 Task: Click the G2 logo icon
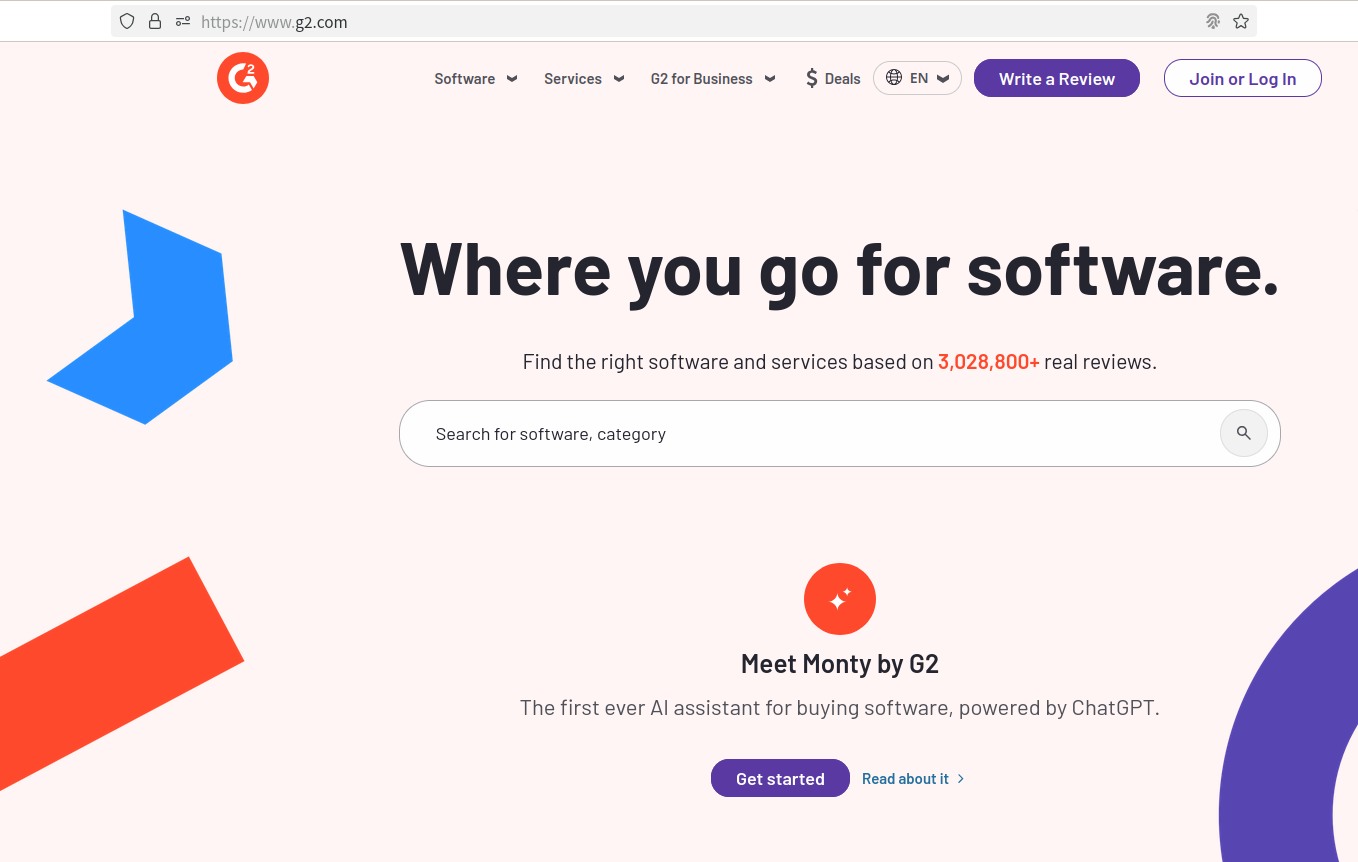(243, 78)
